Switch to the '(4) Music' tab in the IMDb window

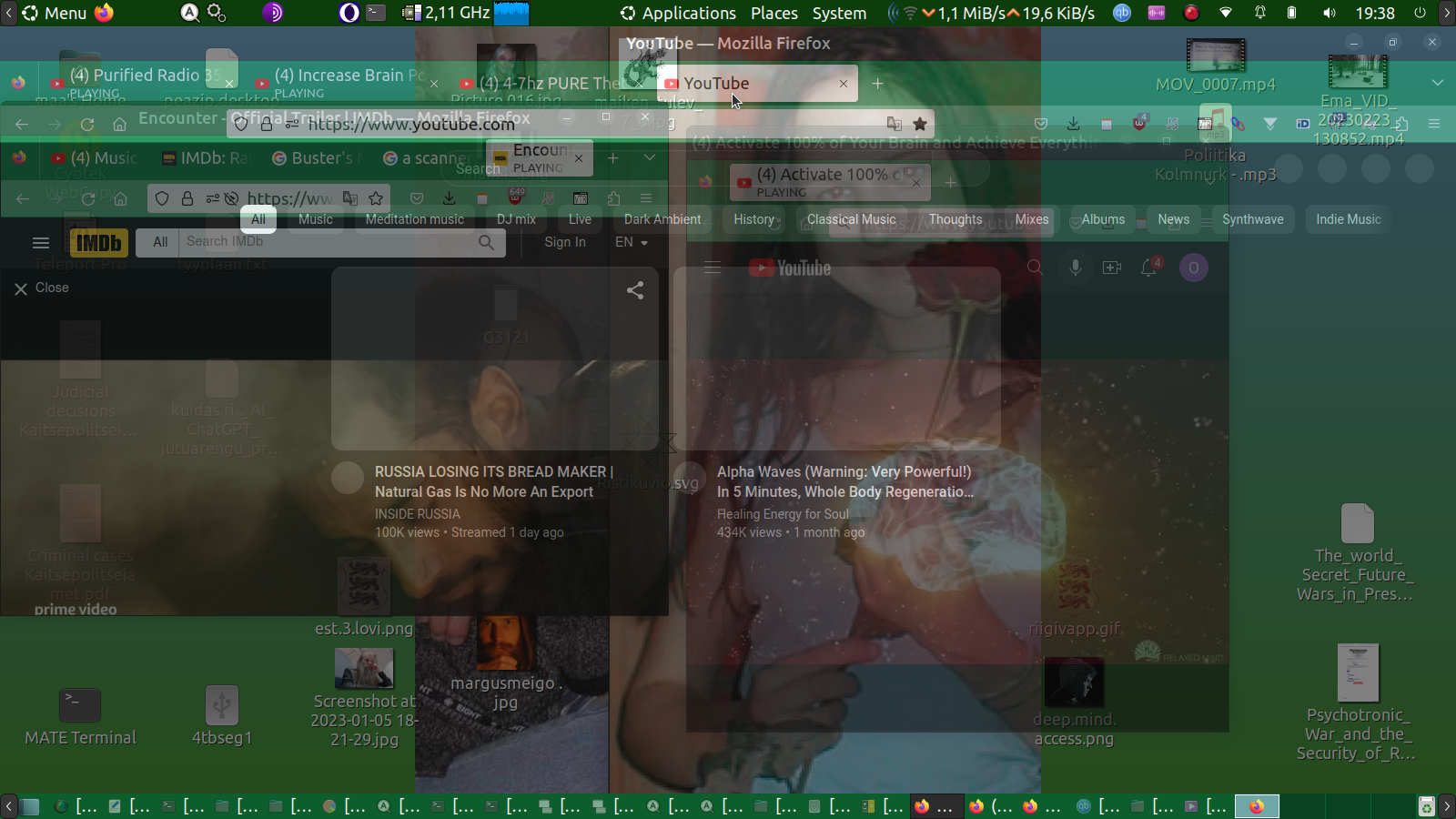click(94, 158)
